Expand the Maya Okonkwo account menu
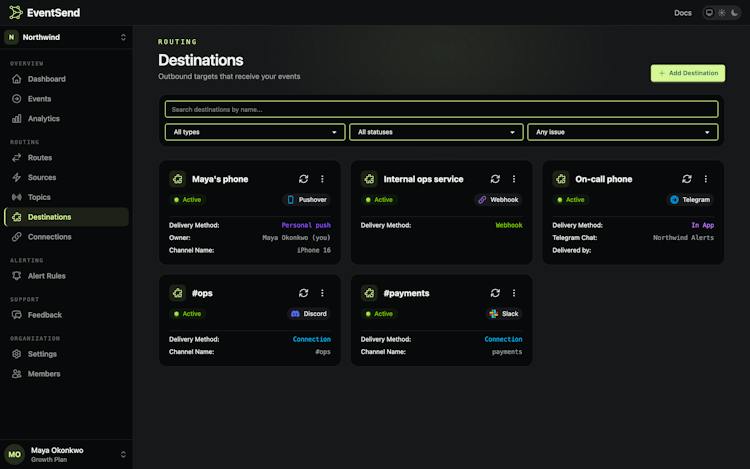The image size is (750, 469). 66,454
